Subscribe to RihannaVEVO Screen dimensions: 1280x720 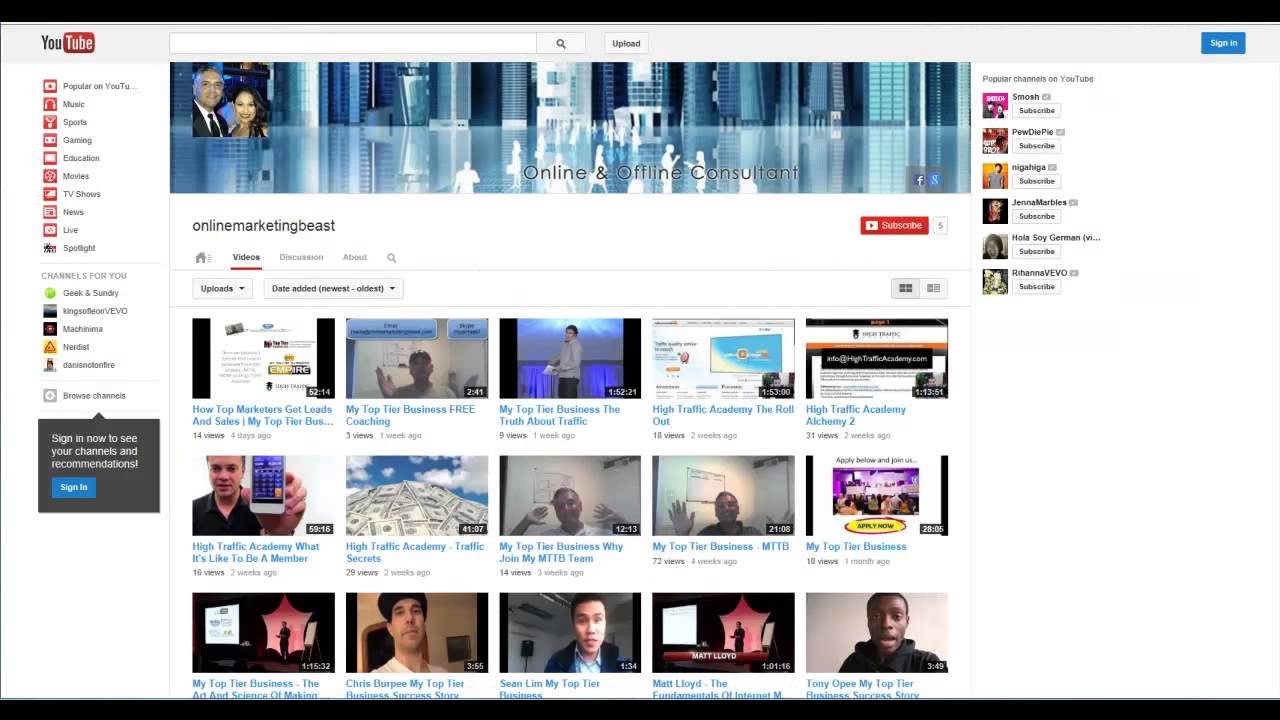[1037, 287]
